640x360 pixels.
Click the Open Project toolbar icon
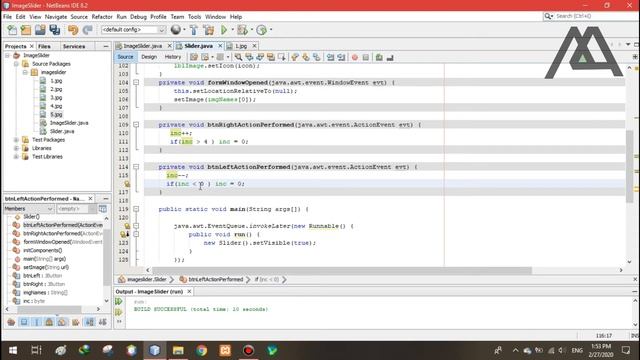(40, 30)
